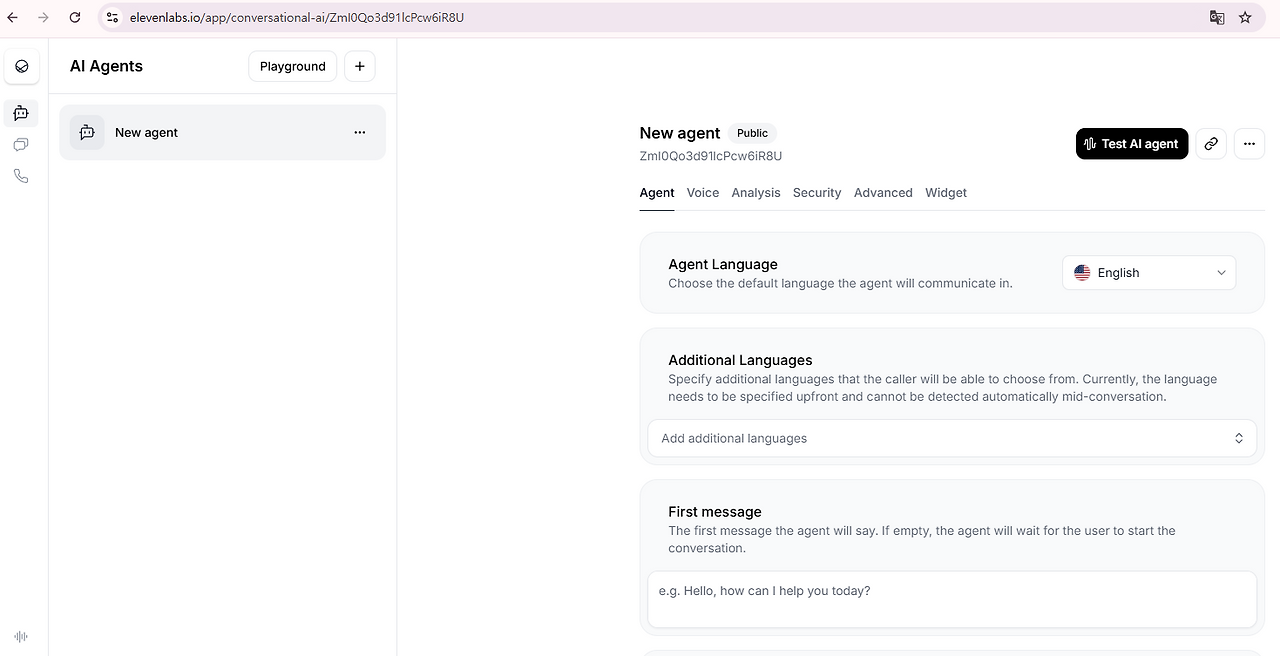Click the First message text field
This screenshot has width=1280, height=656.
(952, 600)
